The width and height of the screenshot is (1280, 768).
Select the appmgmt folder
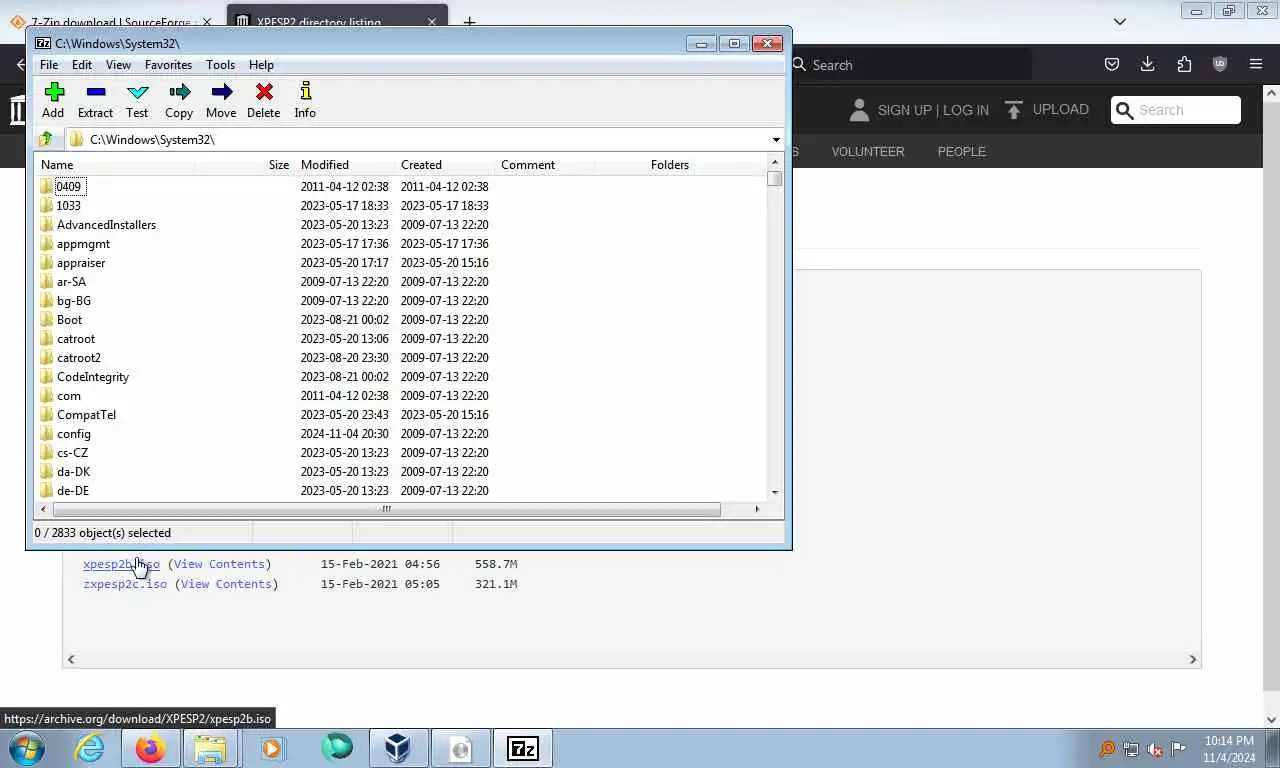click(83, 244)
